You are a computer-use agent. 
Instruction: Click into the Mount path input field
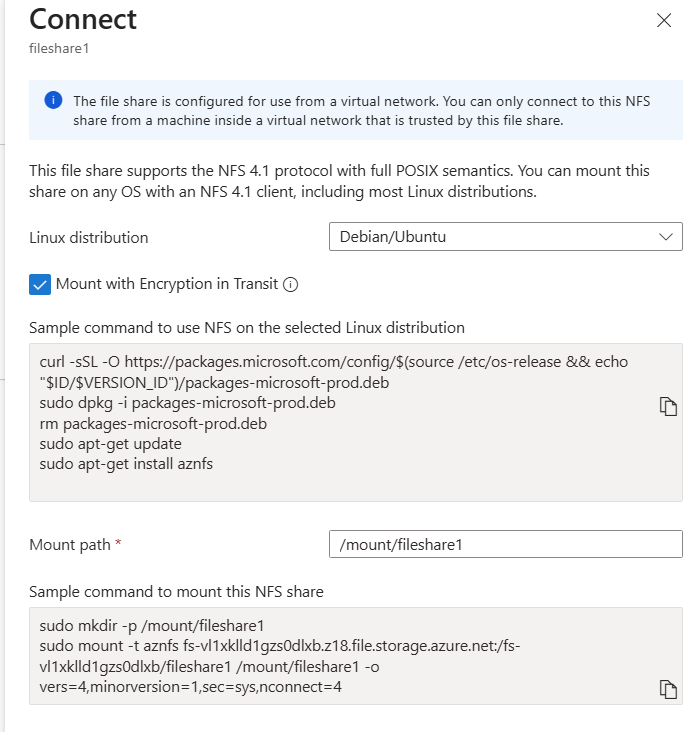505,545
